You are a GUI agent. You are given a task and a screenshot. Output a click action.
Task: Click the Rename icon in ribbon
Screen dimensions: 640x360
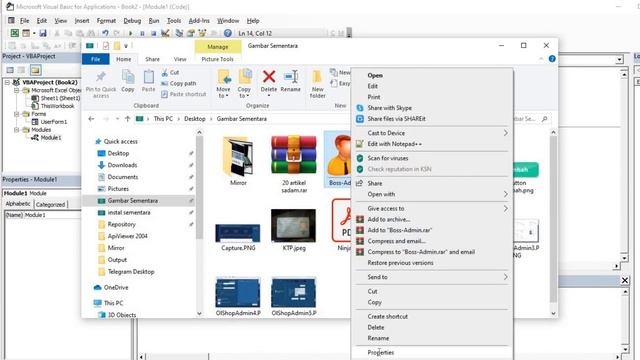tap(291, 76)
